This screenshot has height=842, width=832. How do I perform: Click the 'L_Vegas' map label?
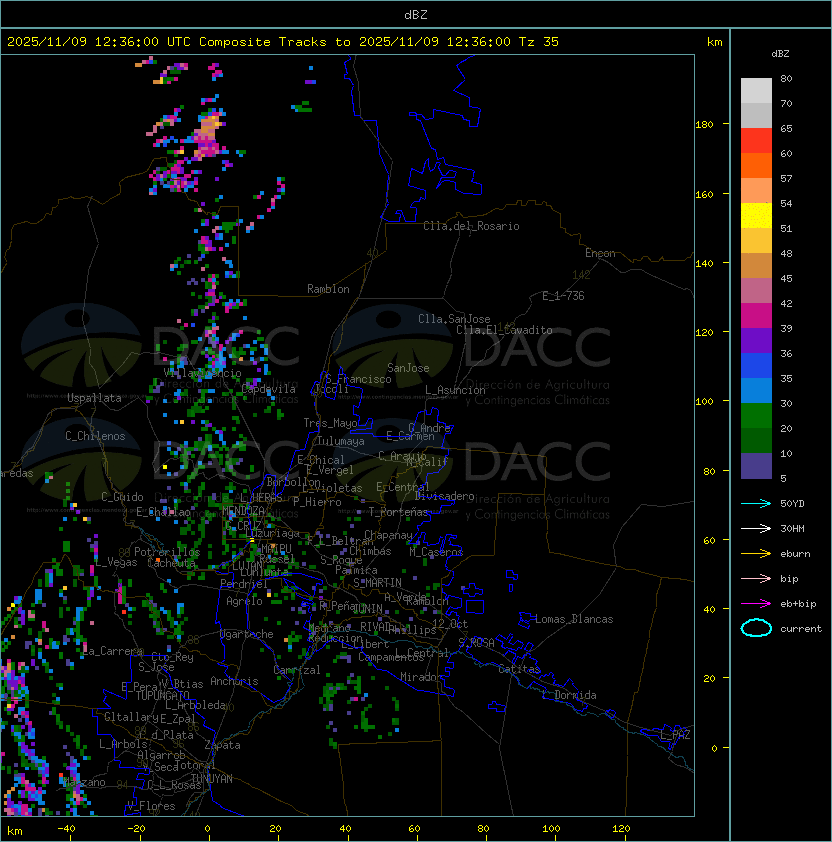pyautogui.click(x=115, y=562)
